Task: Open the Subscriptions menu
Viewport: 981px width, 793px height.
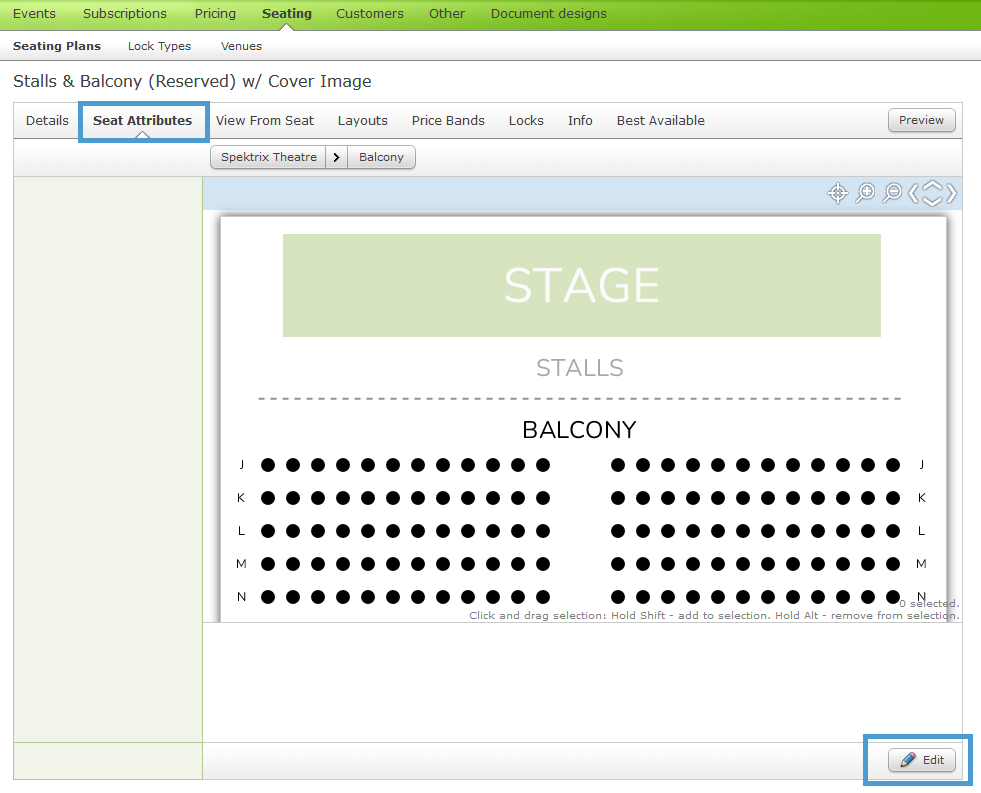Action: tap(125, 14)
